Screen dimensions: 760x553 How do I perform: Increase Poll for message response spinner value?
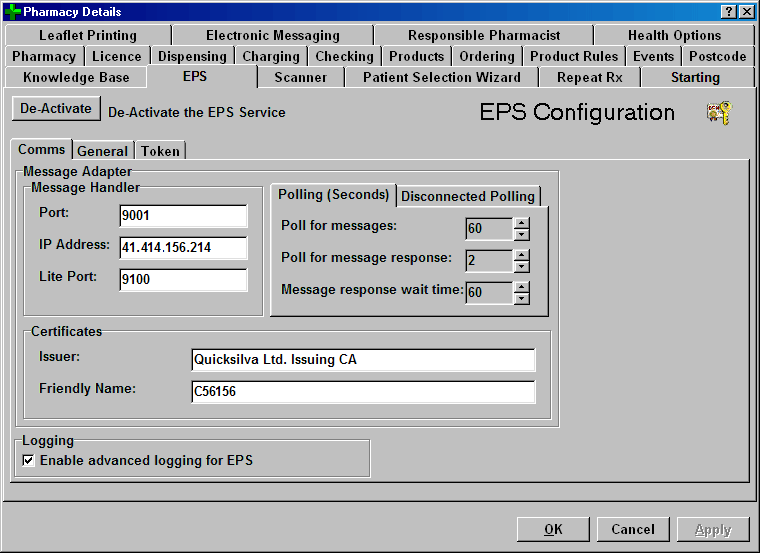tap(521, 254)
